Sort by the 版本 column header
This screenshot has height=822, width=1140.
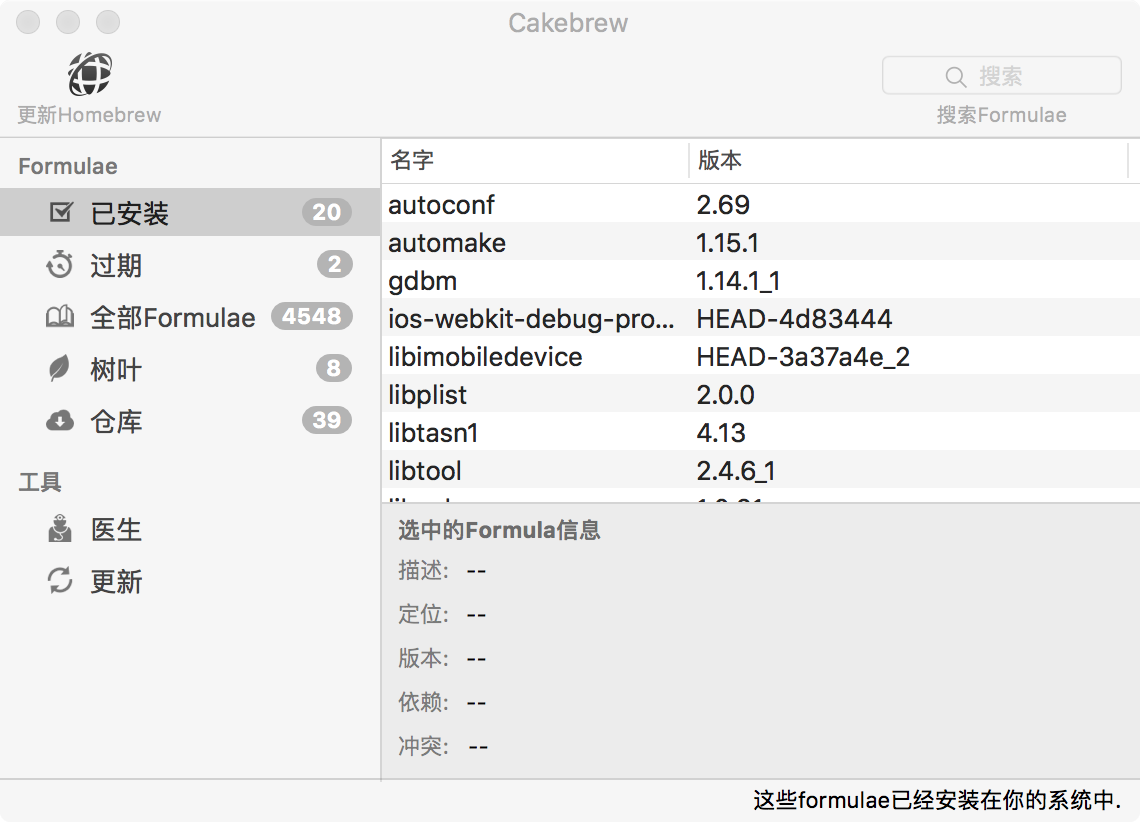[x=908, y=160]
